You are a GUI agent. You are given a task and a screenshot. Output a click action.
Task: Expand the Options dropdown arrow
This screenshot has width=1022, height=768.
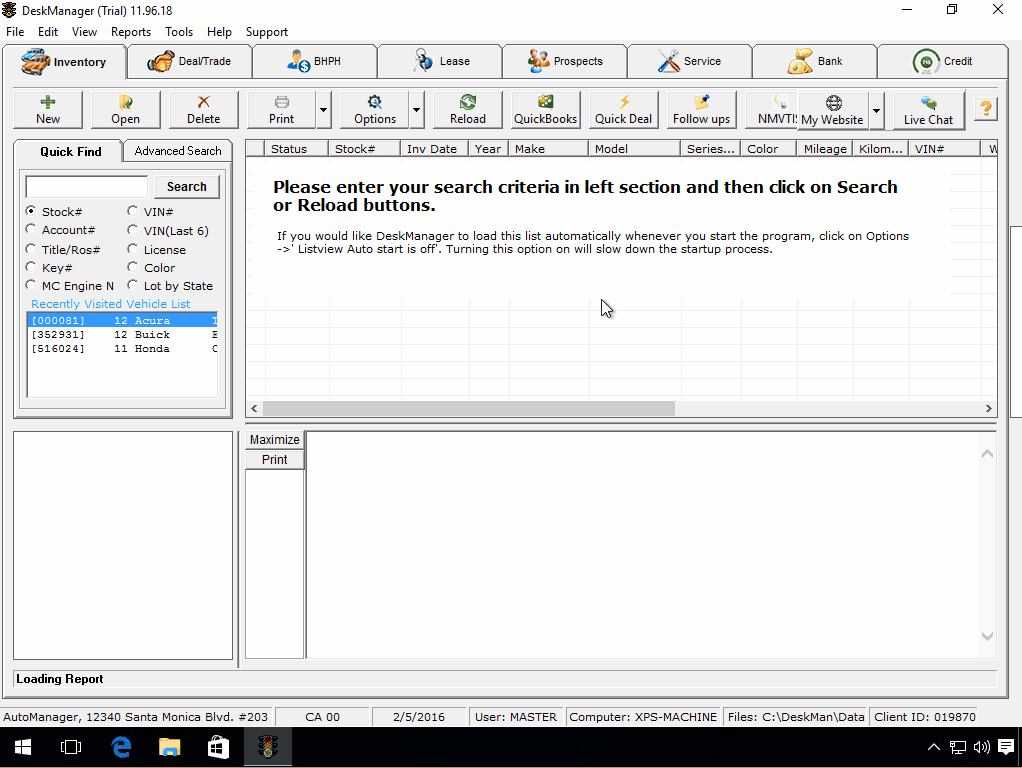tap(416, 110)
